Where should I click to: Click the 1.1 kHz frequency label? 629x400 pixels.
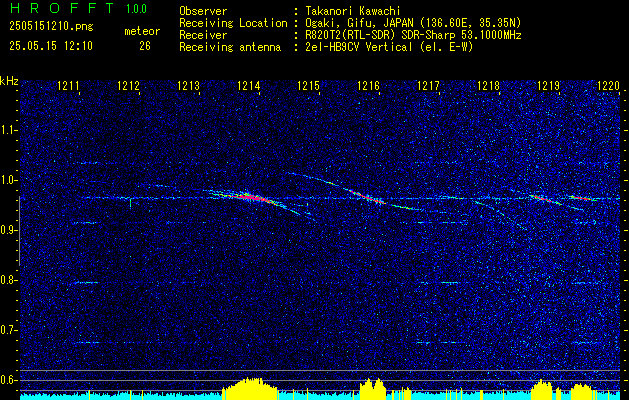[x=9, y=130]
